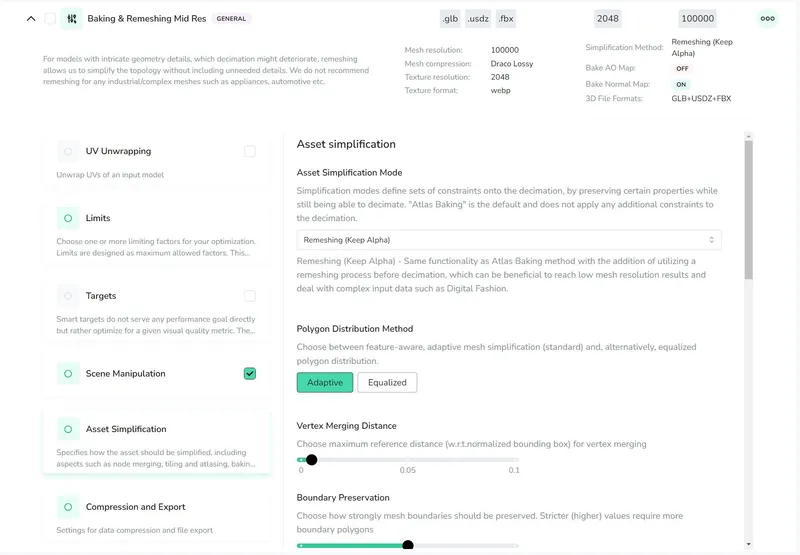This screenshot has height=555, width=800.
Task: Click the Vertex Merging Distance slider handle
Action: 311,460
